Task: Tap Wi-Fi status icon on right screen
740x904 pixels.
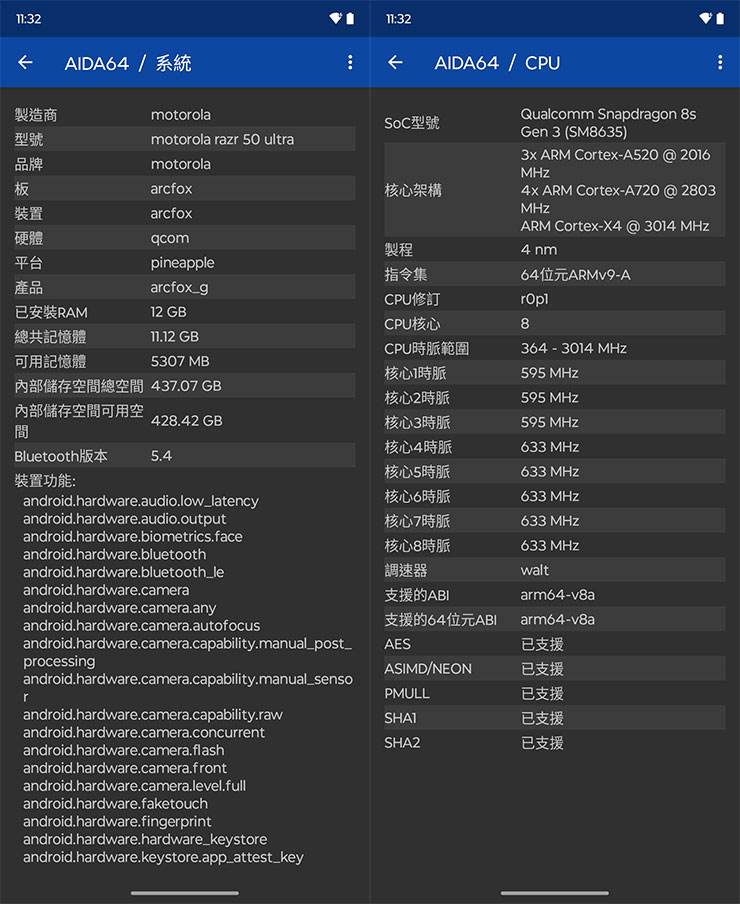Action: pyautogui.click(x=705, y=18)
